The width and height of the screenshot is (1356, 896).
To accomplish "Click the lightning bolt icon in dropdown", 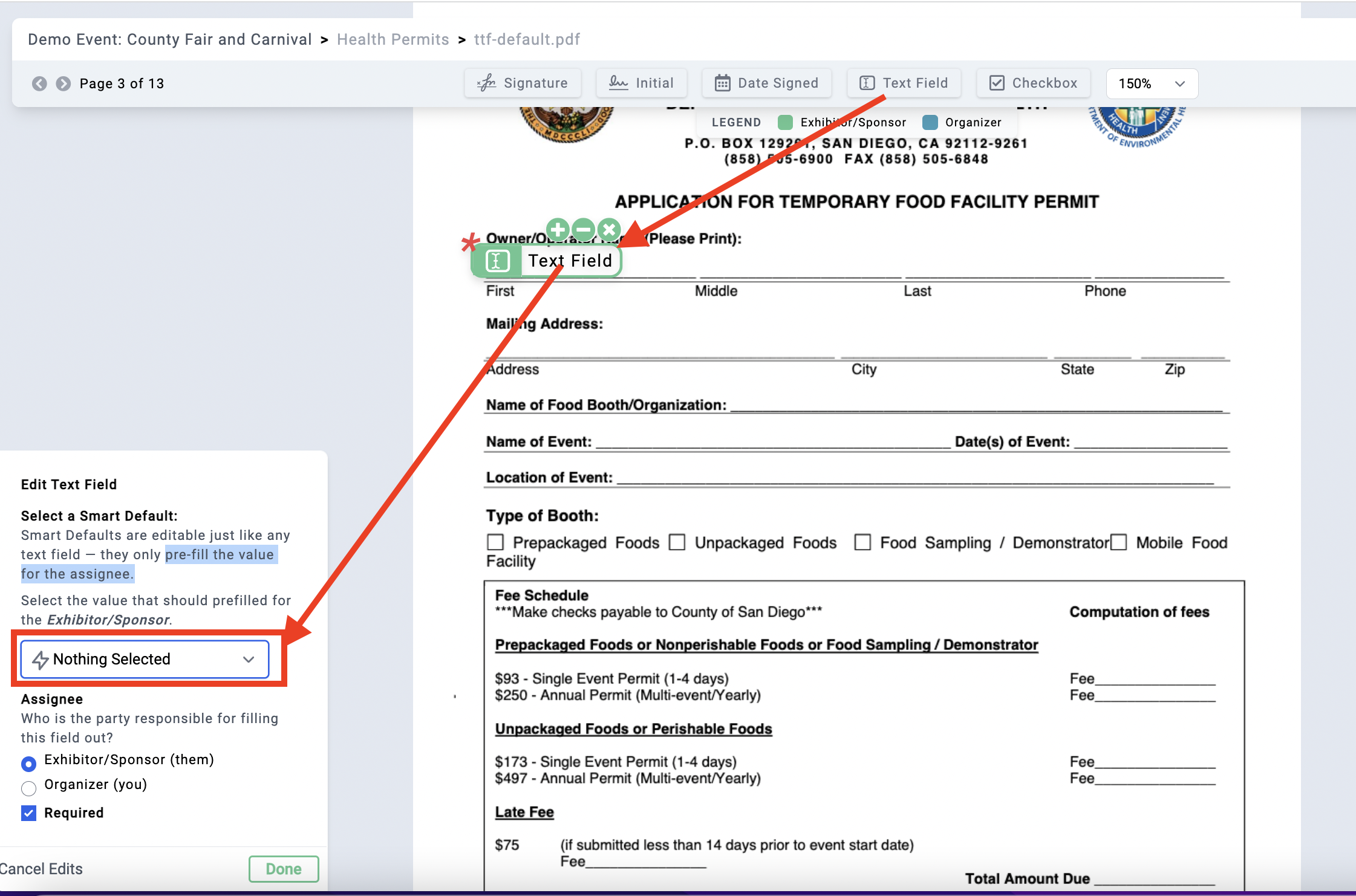I will pos(40,660).
